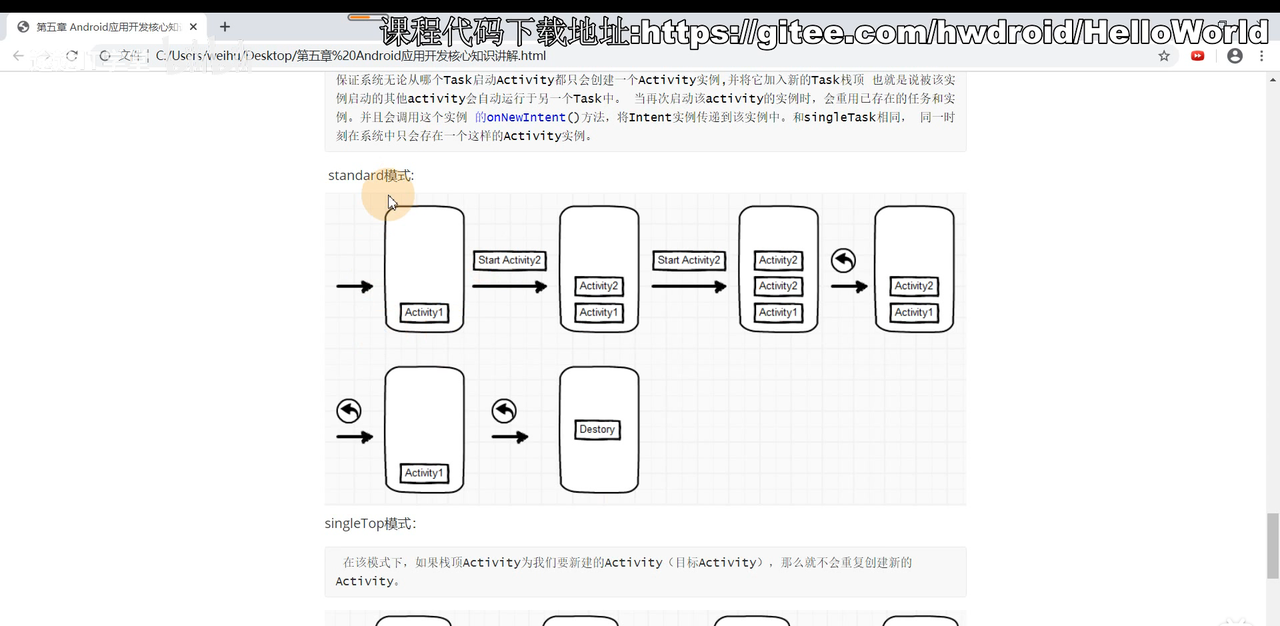Close the 第五章 Android tab
The width and height of the screenshot is (1280, 626).
point(193,27)
